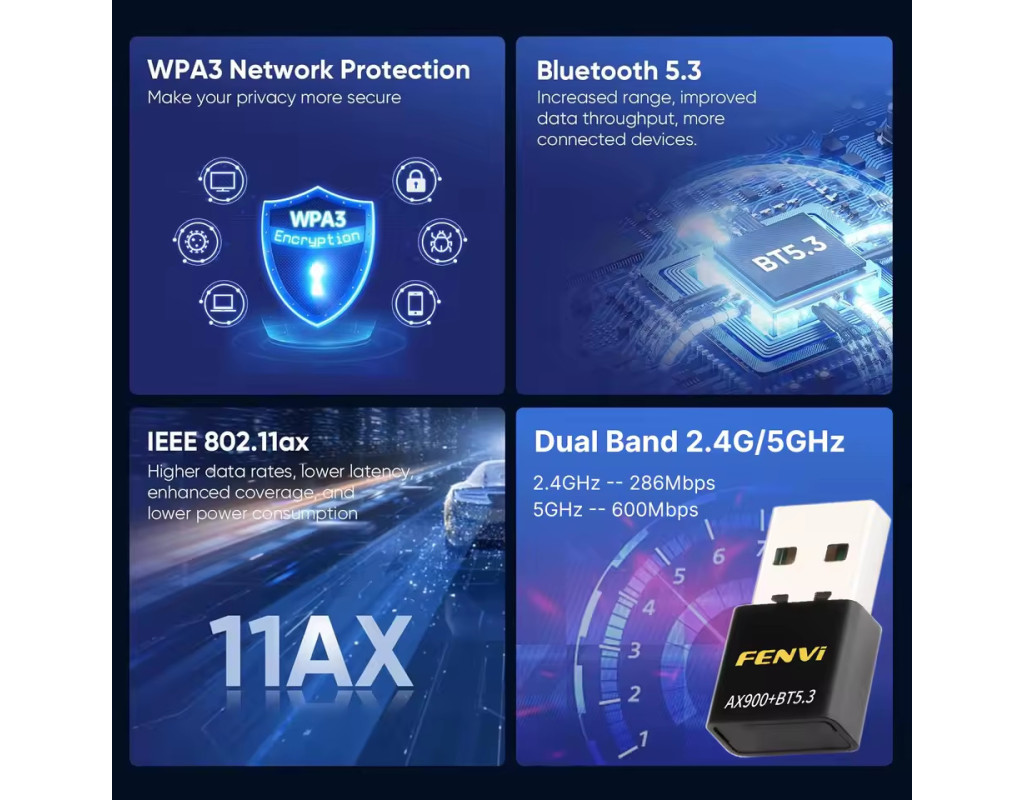
Task: Click the IEEE 802.11ax heading
Action: point(227,442)
